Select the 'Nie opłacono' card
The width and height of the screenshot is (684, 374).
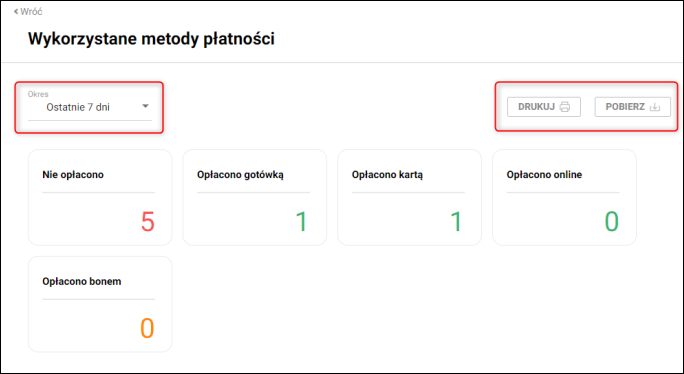coord(100,197)
